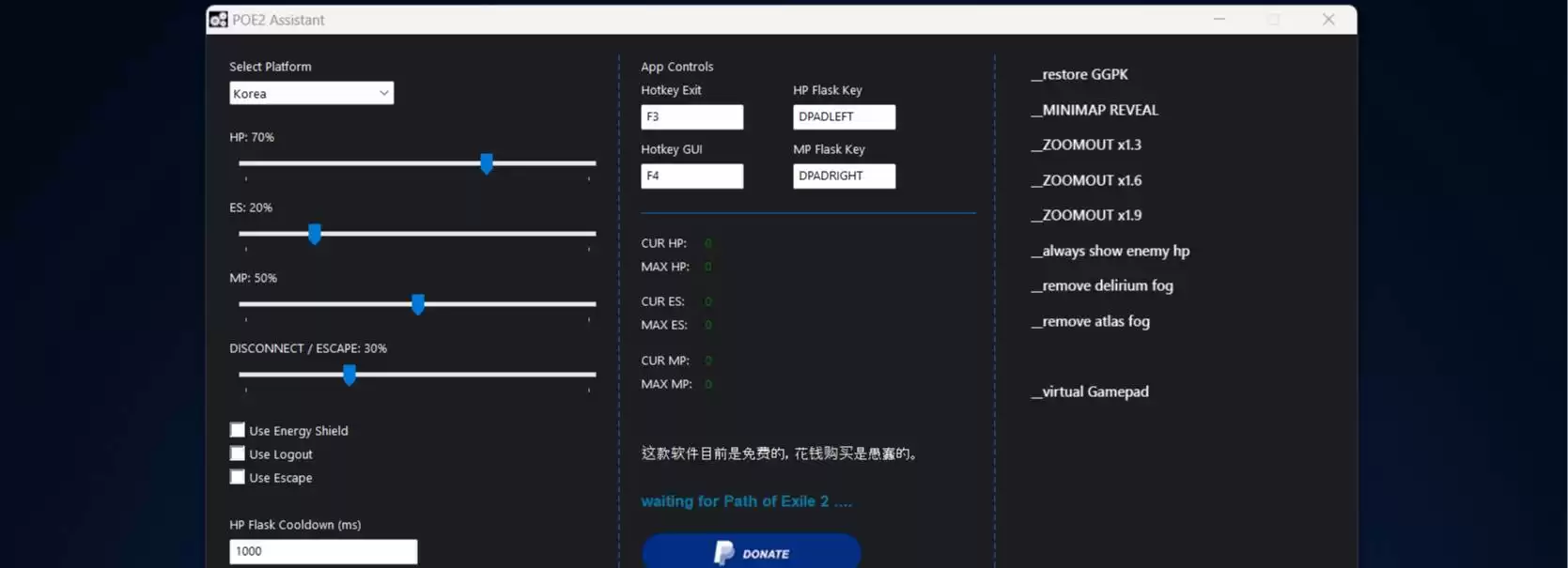Close the POE2 Assistant window

coord(1328,19)
